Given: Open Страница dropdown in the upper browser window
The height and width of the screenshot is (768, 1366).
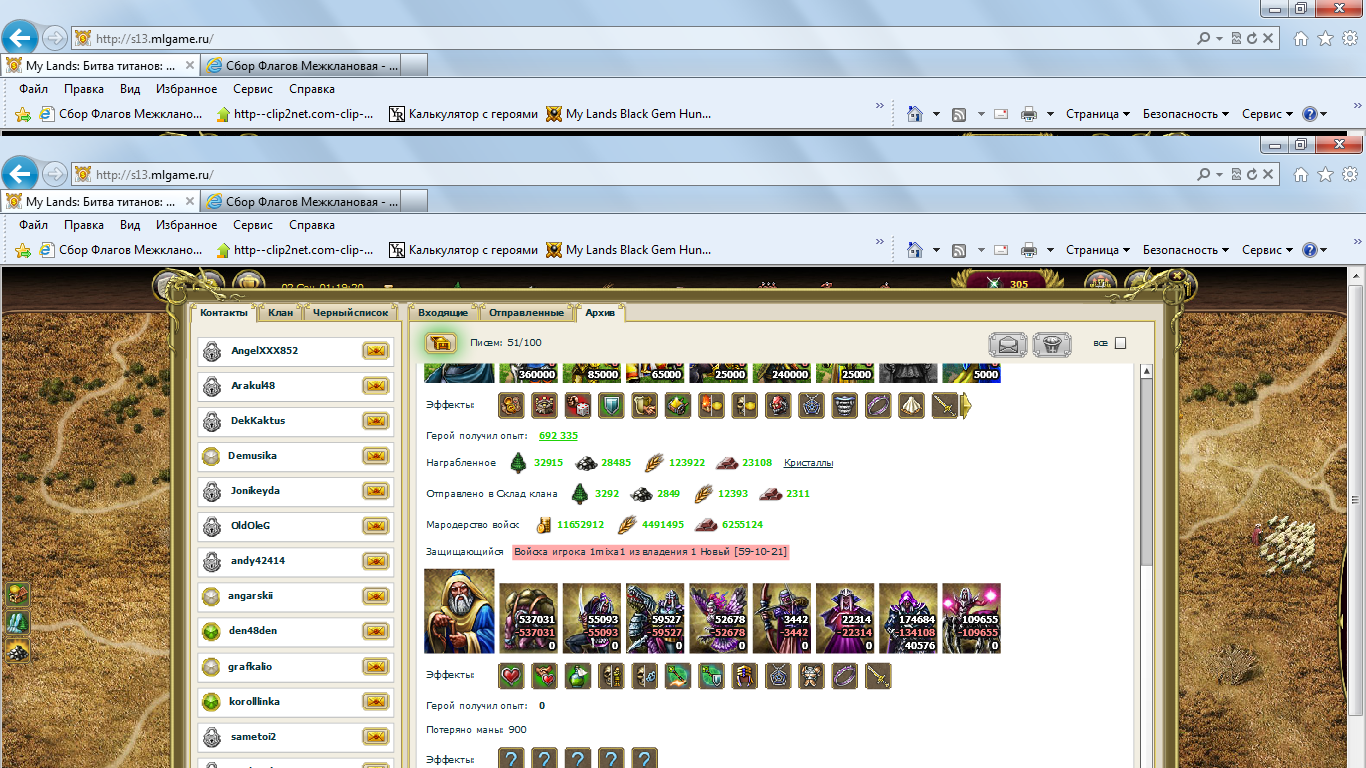Looking at the screenshot, I should pyautogui.click(x=1098, y=114).
